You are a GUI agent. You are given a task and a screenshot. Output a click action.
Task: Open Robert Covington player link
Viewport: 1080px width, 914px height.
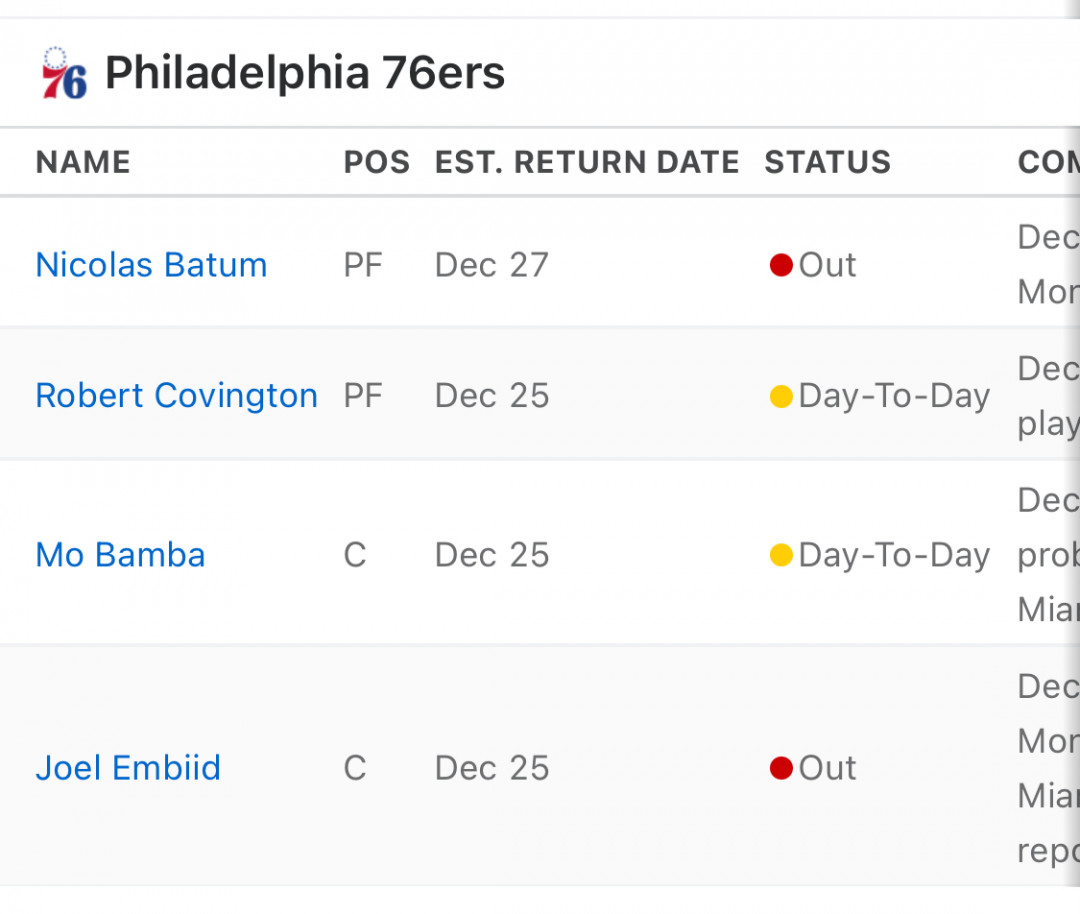click(176, 396)
